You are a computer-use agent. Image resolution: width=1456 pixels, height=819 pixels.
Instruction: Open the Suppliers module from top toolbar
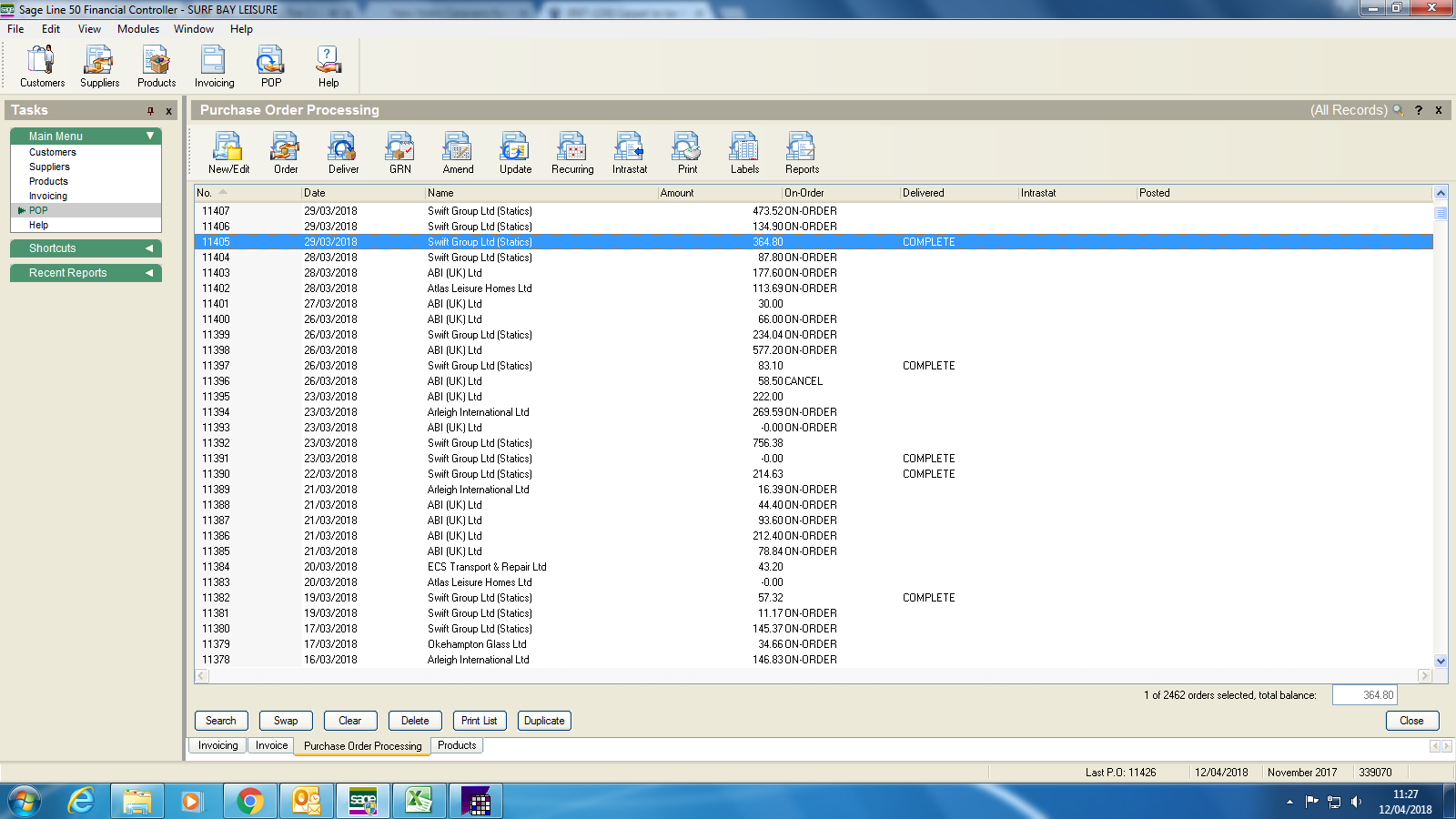(x=99, y=66)
